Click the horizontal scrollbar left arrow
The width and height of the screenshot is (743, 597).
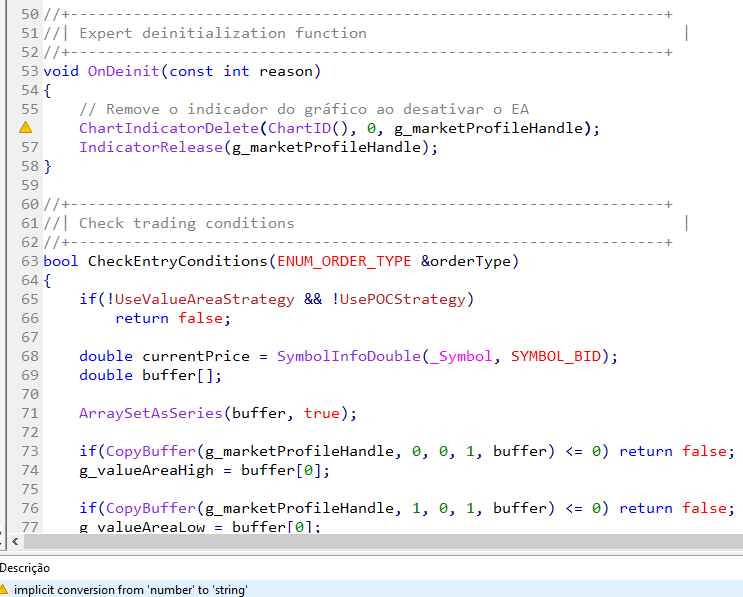[15, 541]
